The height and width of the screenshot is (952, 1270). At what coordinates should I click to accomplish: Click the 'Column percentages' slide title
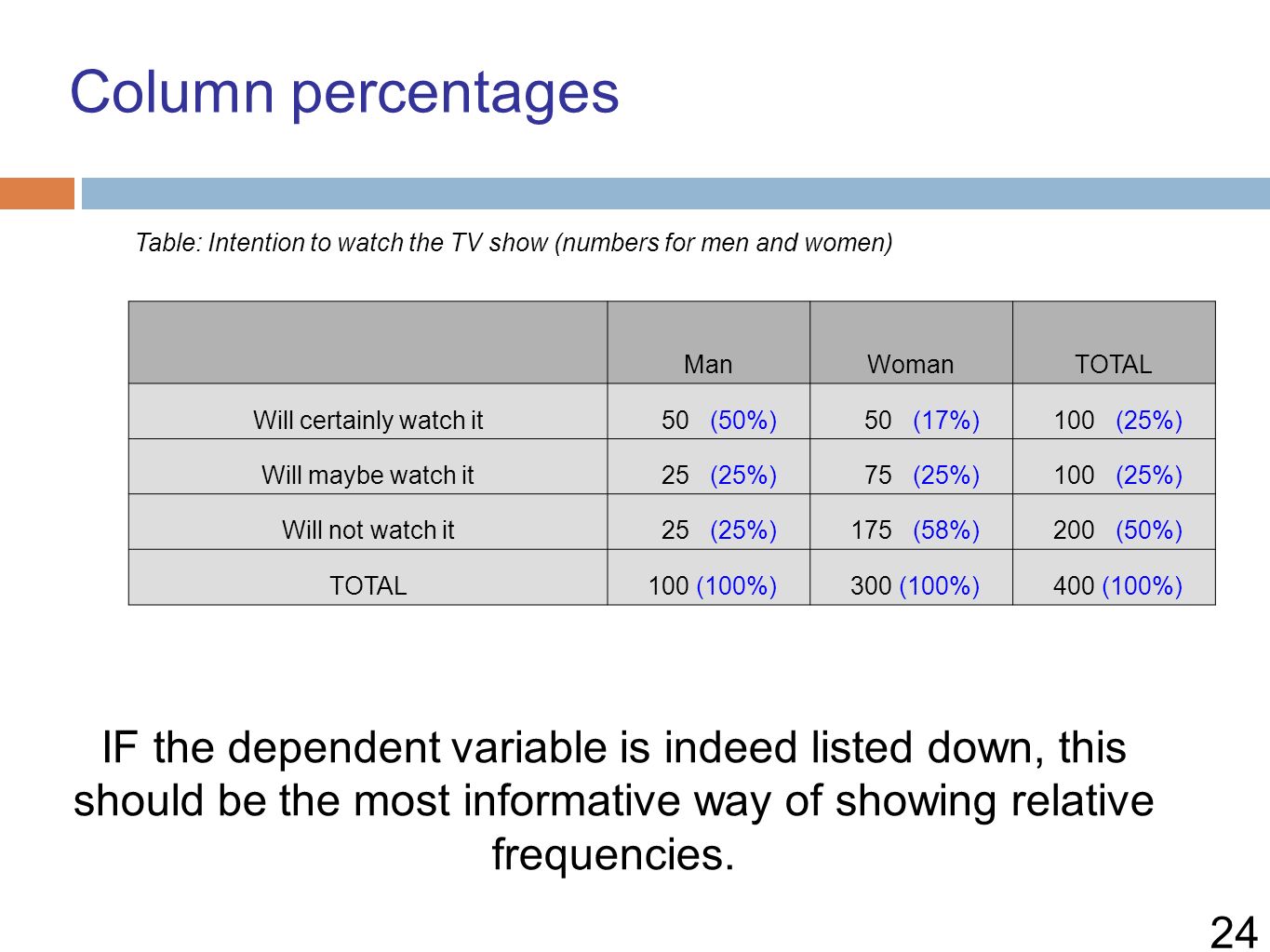pyautogui.click(x=344, y=93)
